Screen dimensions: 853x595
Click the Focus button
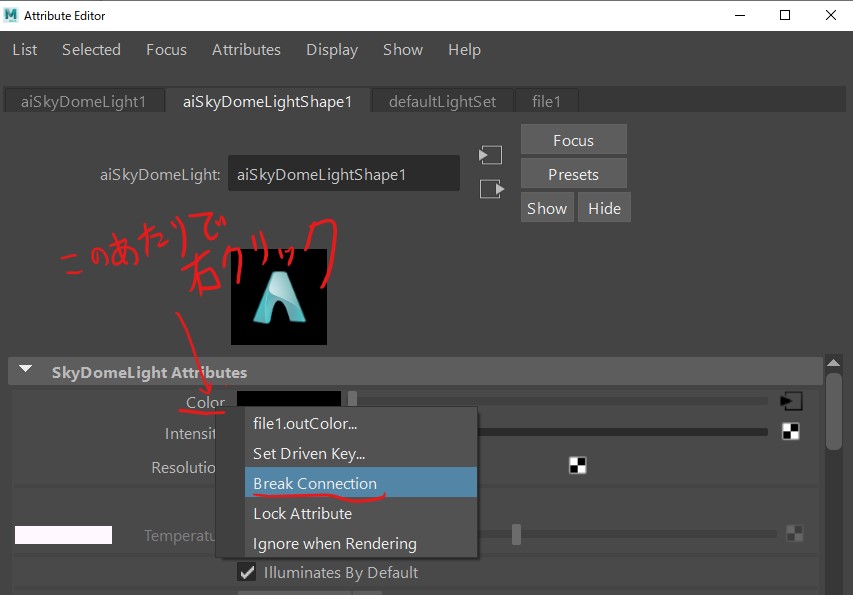(573, 140)
